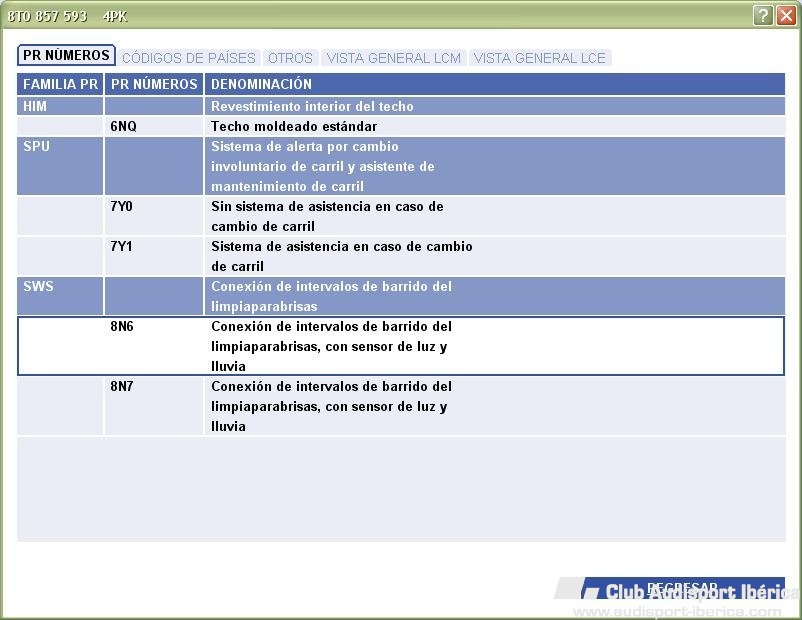Select PR number 8N7
The width and height of the screenshot is (802, 620).
tap(122, 386)
